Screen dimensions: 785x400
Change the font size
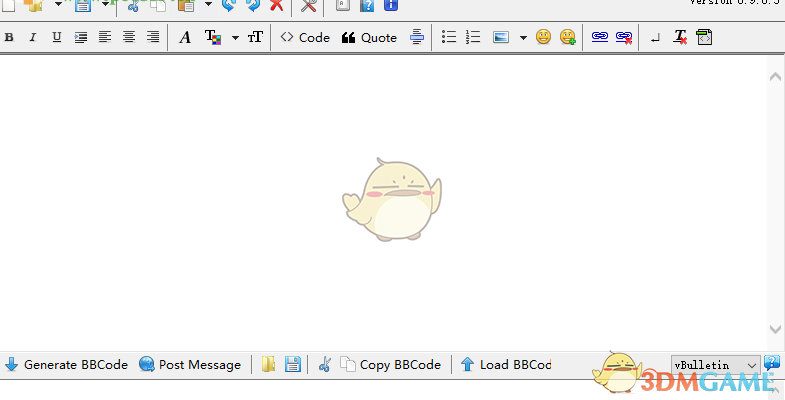pyautogui.click(x=255, y=38)
